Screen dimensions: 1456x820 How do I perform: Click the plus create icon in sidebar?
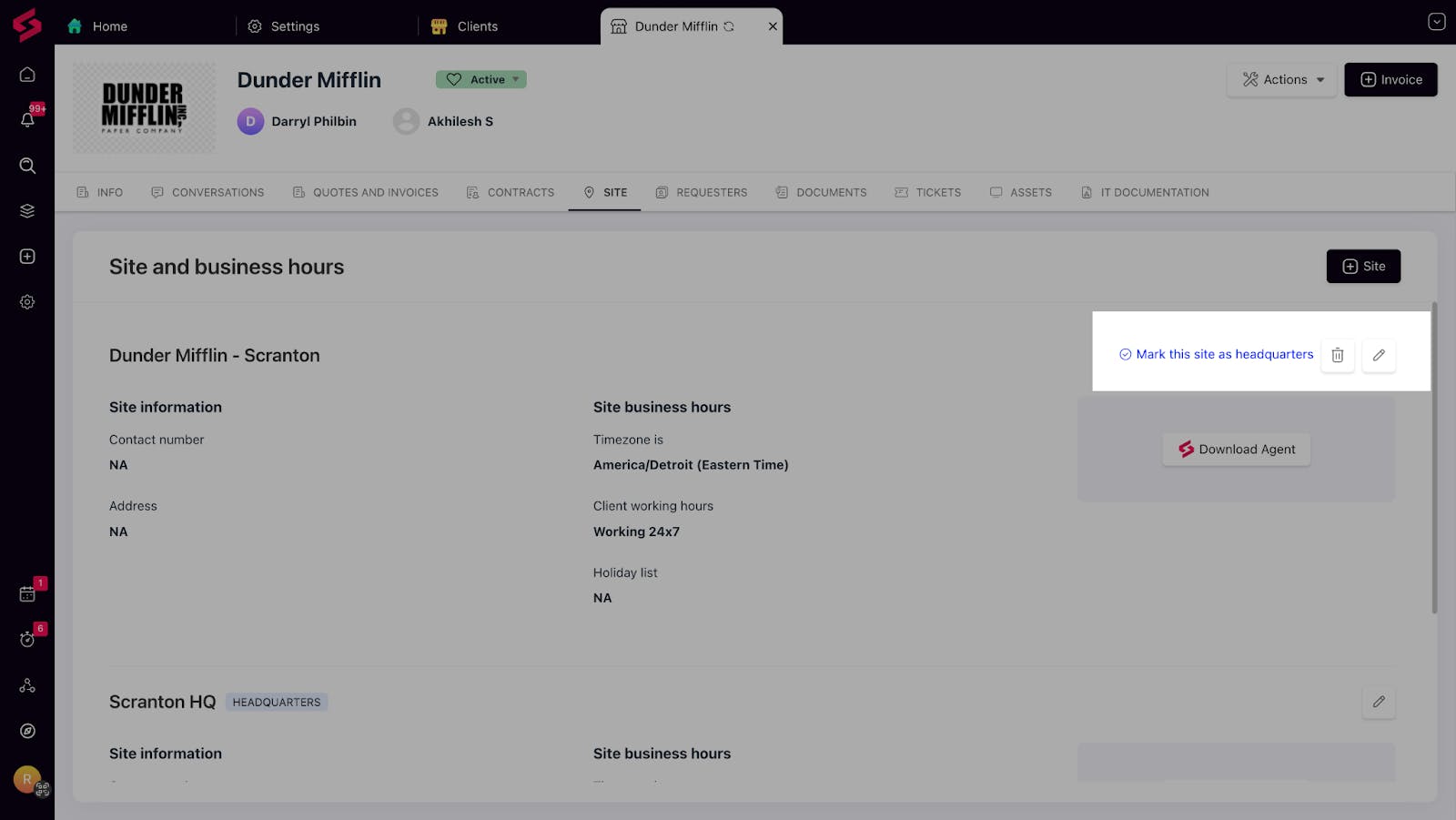[27, 257]
